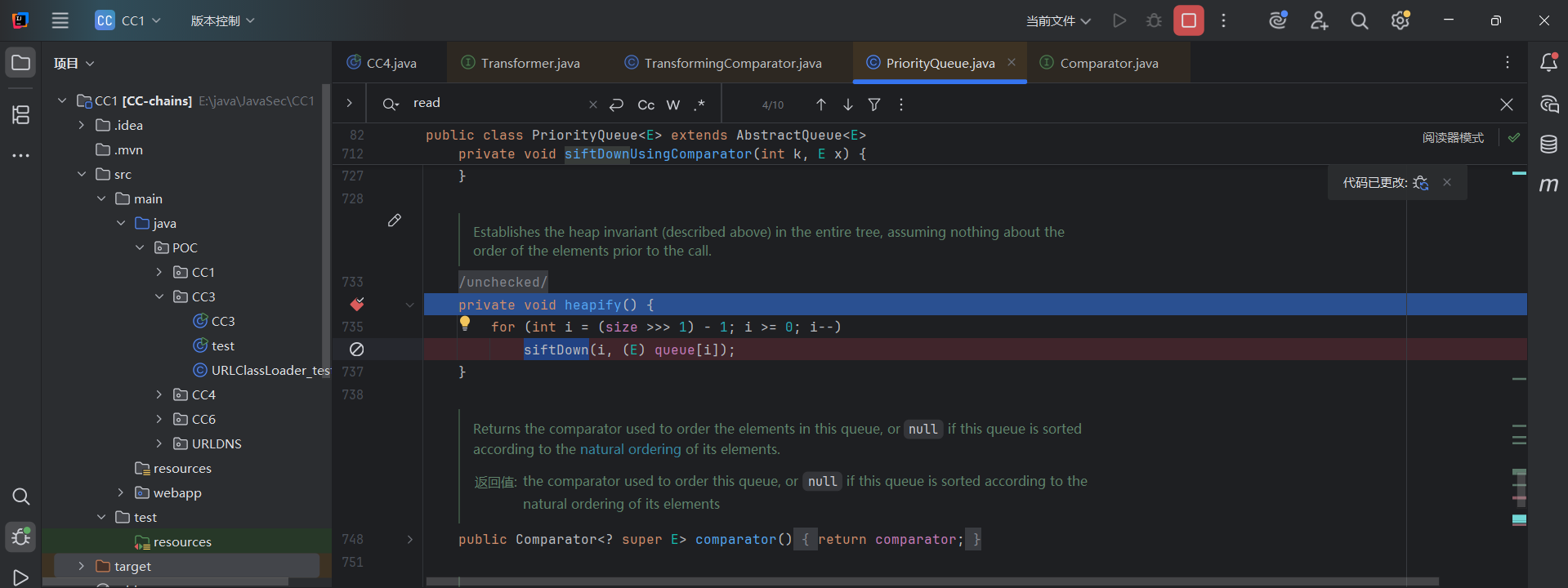Jump to next search occurrence arrow
Viewport: 1568px width, 588px height.
(848, 105)
